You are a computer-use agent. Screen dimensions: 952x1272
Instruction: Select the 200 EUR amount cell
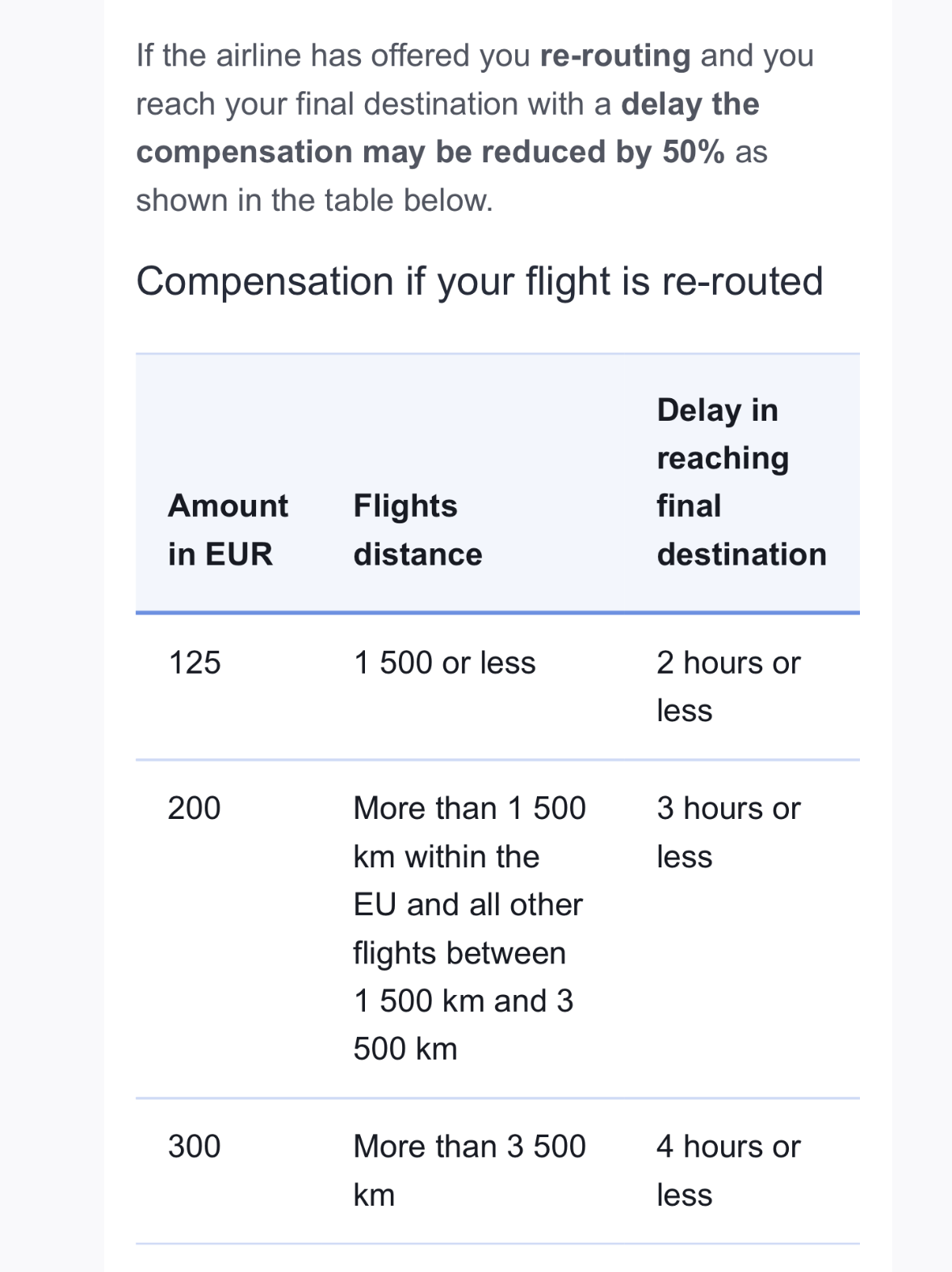[x=195, y=808]
